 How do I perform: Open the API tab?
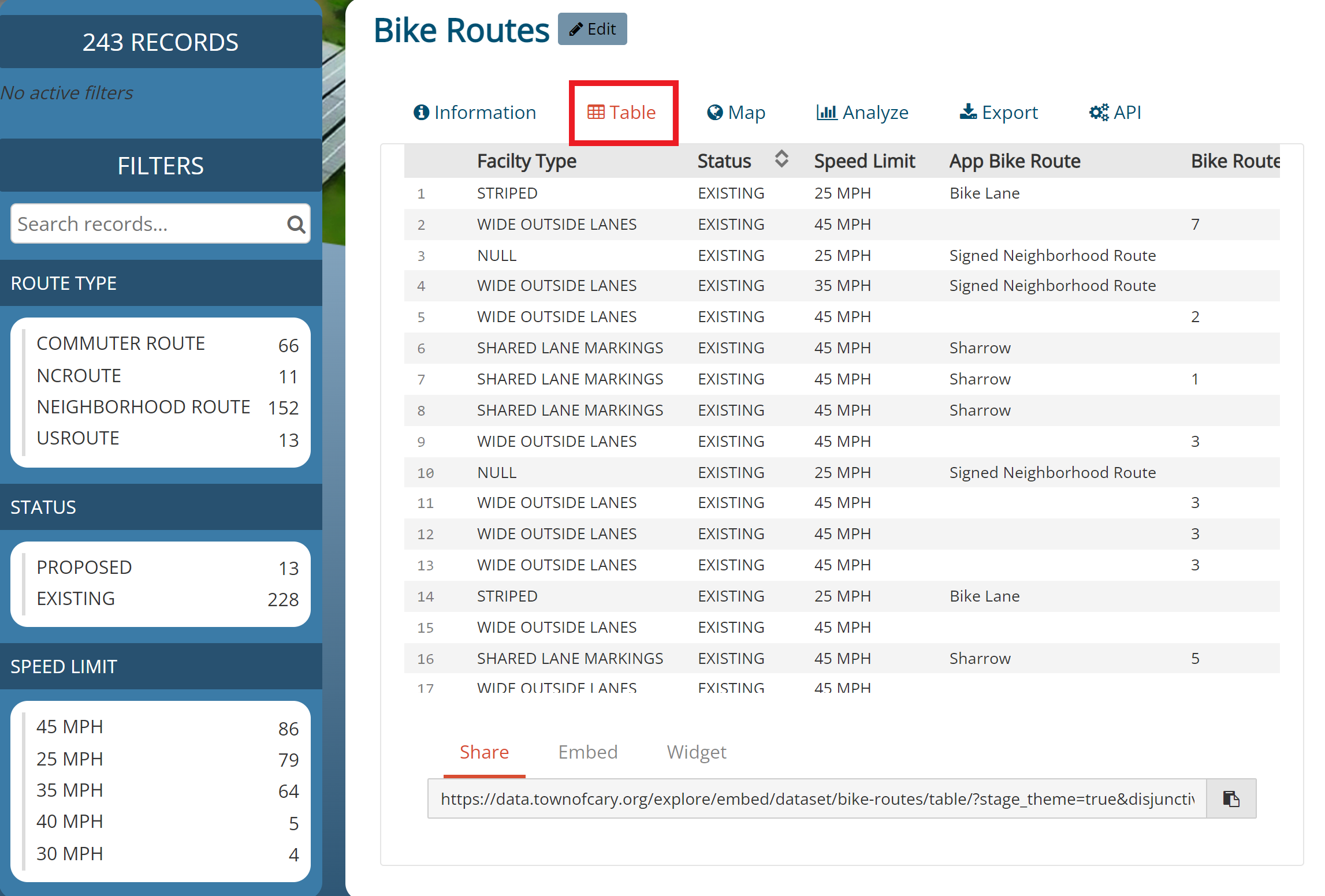(1115, 112)
